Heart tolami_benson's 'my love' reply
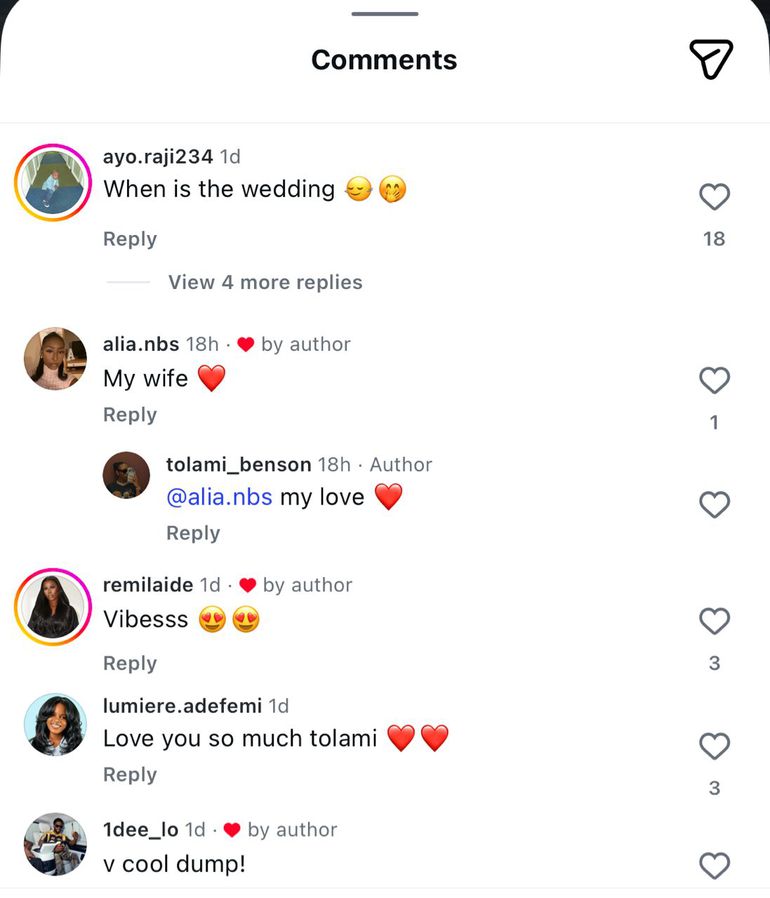This screenshot has width=770, height=898. coord(714,505)
